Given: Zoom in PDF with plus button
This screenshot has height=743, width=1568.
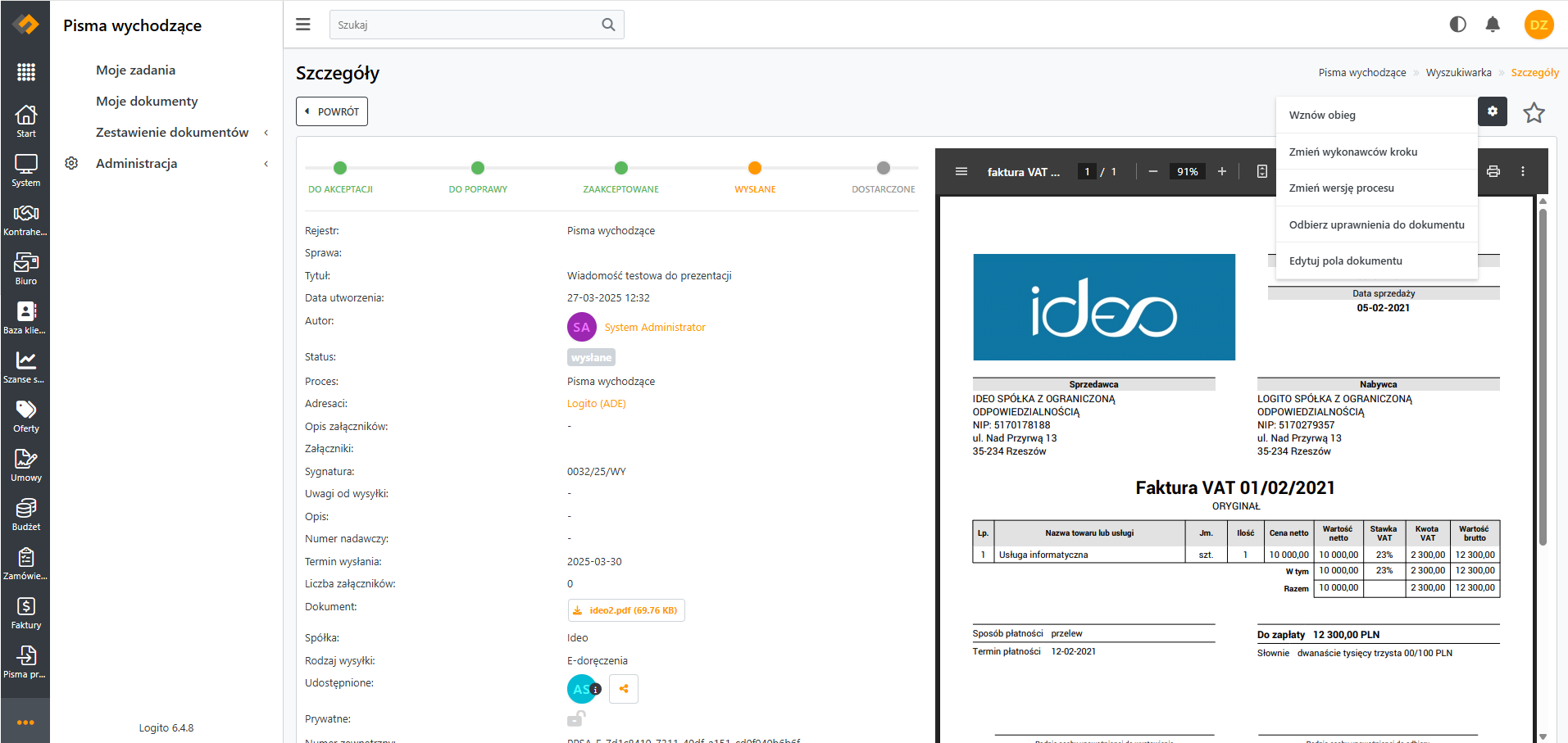Looking at the screenshot, I should coord(1221,171).
